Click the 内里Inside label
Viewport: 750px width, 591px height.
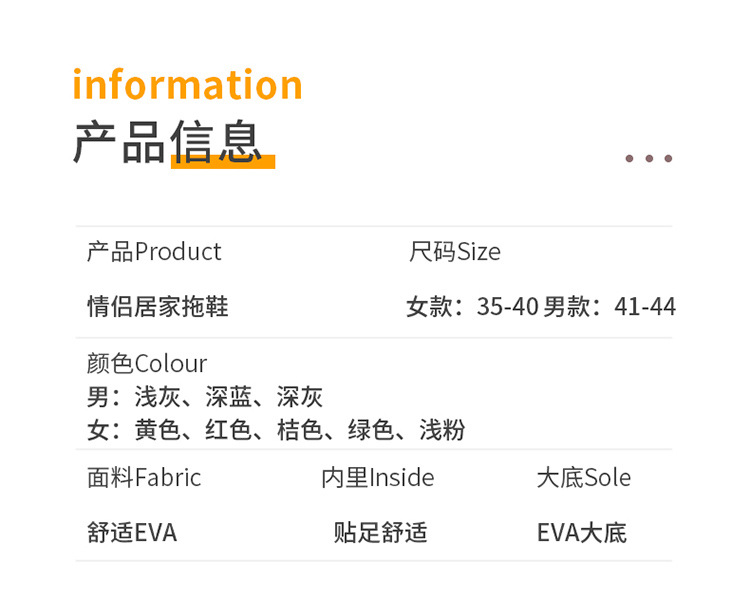(378, 478)
